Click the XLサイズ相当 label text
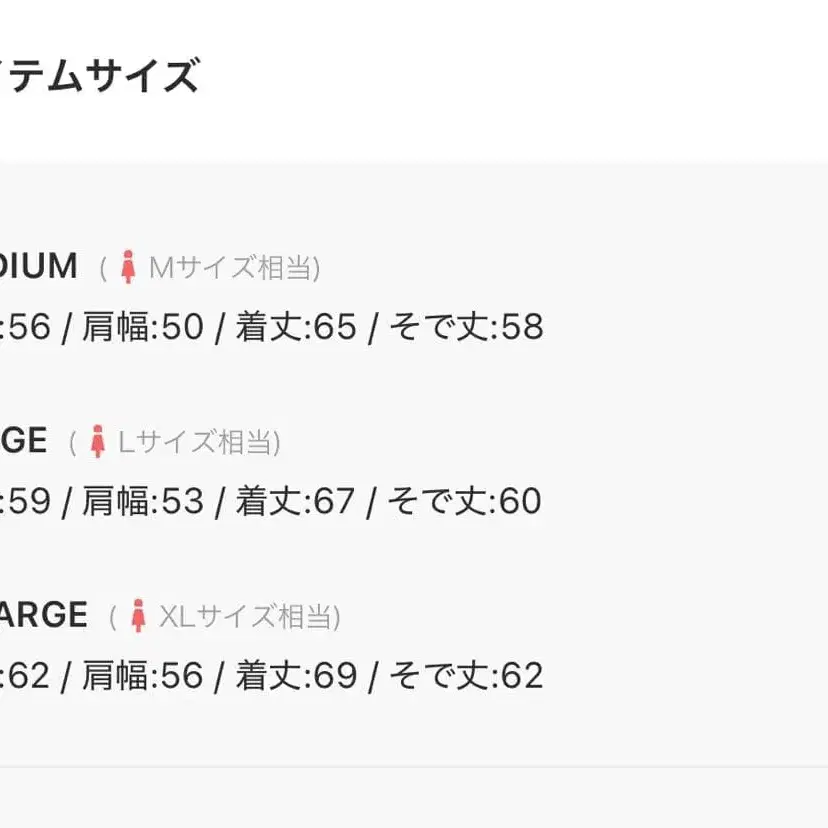This screenshot has height=828, width=828. (248, 617)
